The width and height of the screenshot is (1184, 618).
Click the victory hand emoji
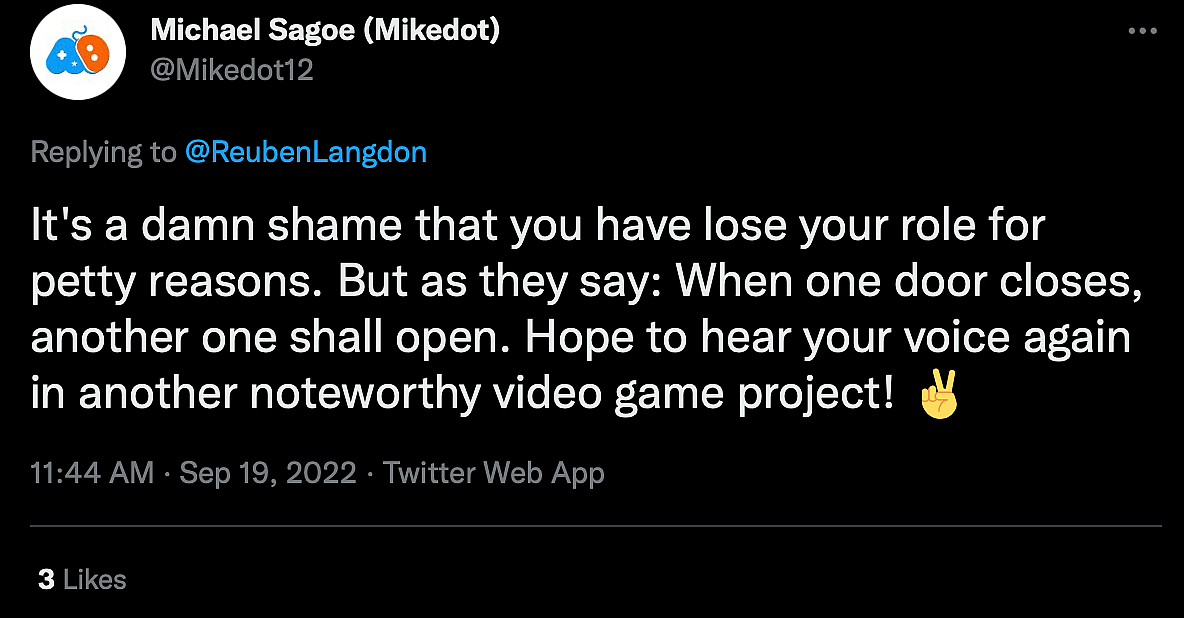(938, 394)
